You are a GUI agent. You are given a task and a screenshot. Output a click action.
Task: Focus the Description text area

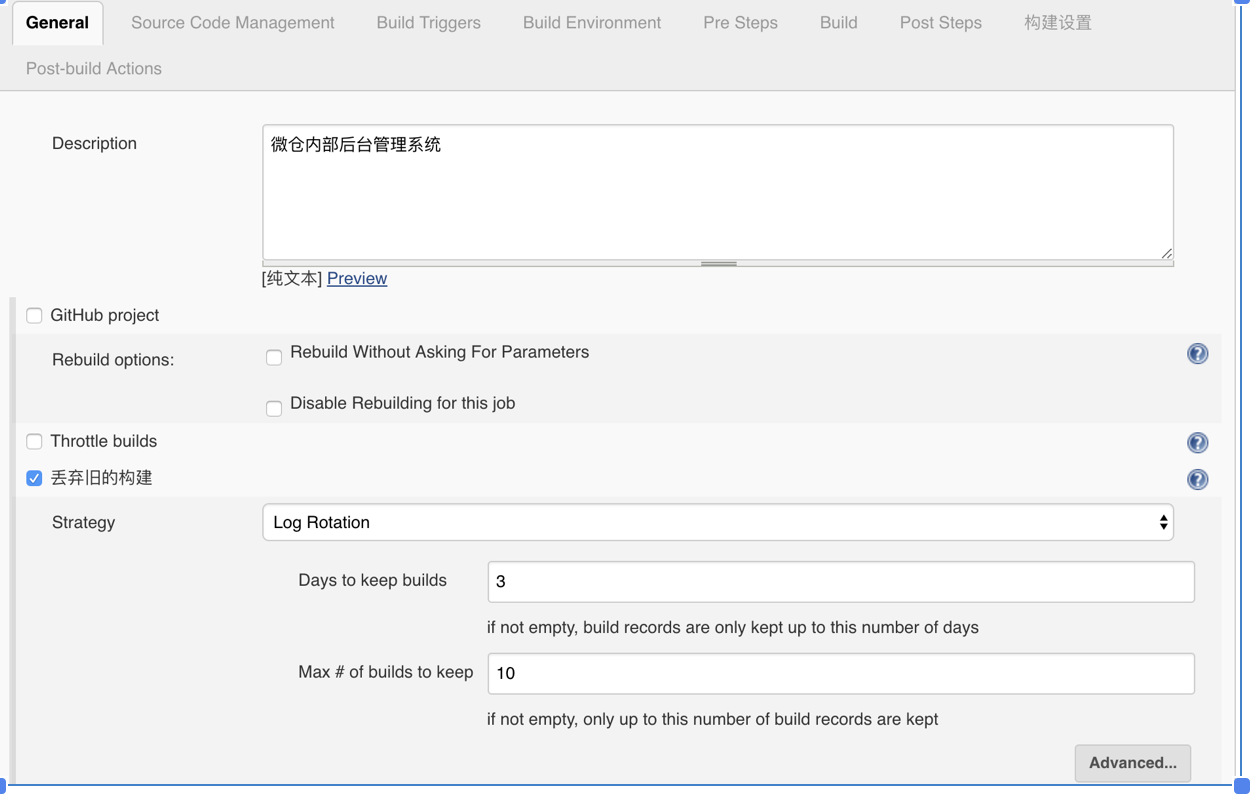point(718,192)
